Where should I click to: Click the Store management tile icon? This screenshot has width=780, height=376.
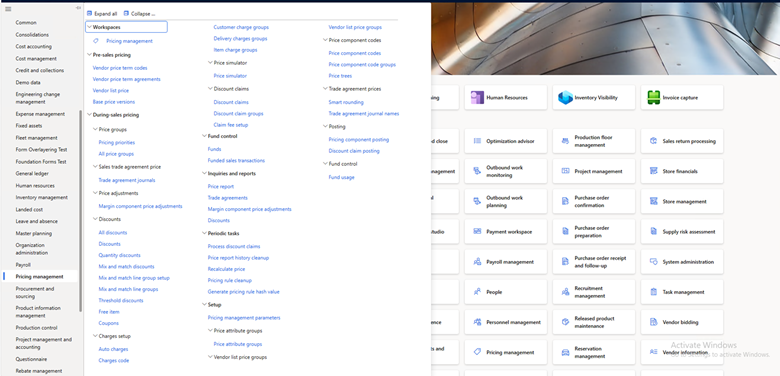653,201
